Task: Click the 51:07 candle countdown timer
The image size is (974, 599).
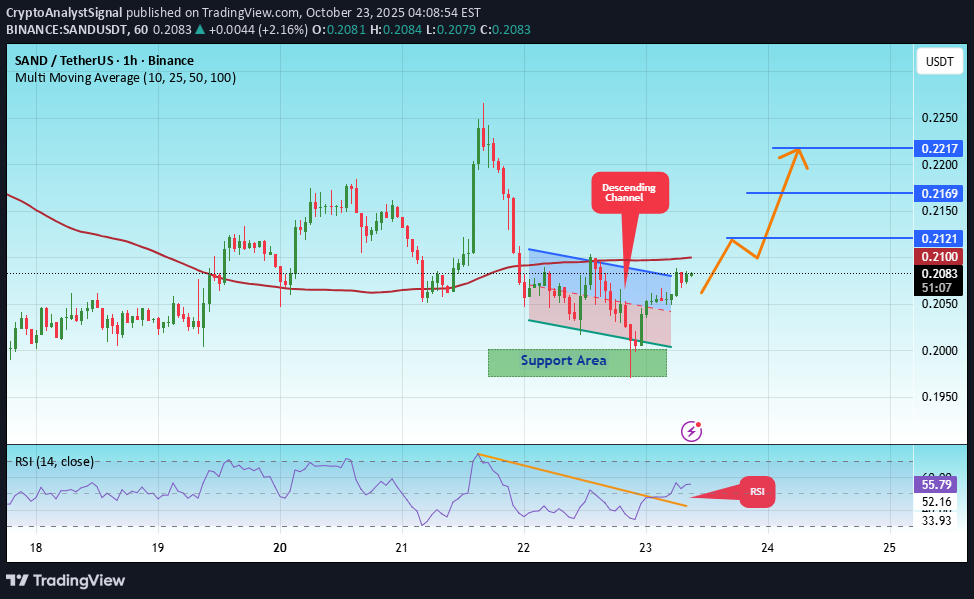Action: pyautogui.click(x=938, y=287)
